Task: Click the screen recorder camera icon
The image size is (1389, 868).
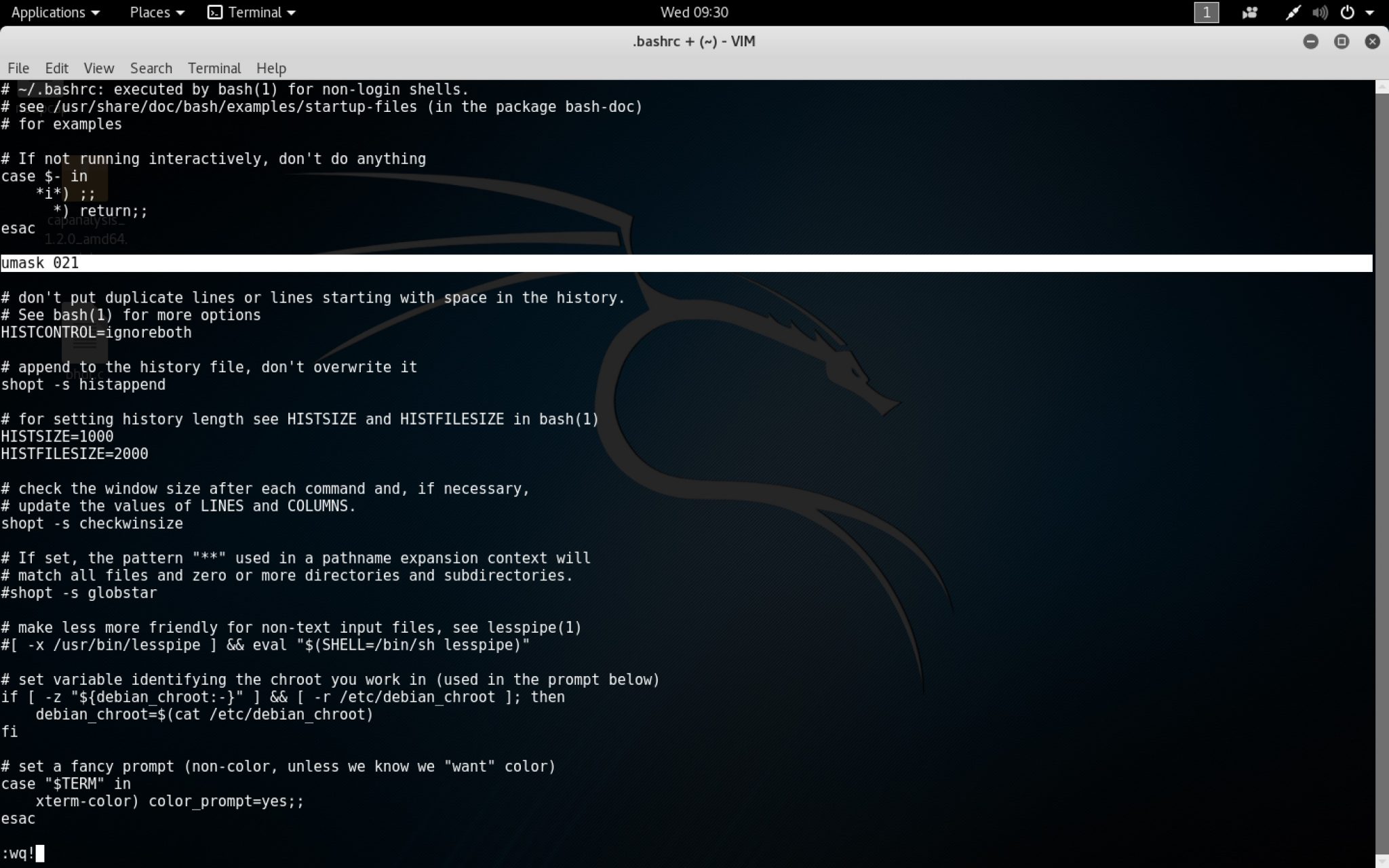Action: point(1249,12)
